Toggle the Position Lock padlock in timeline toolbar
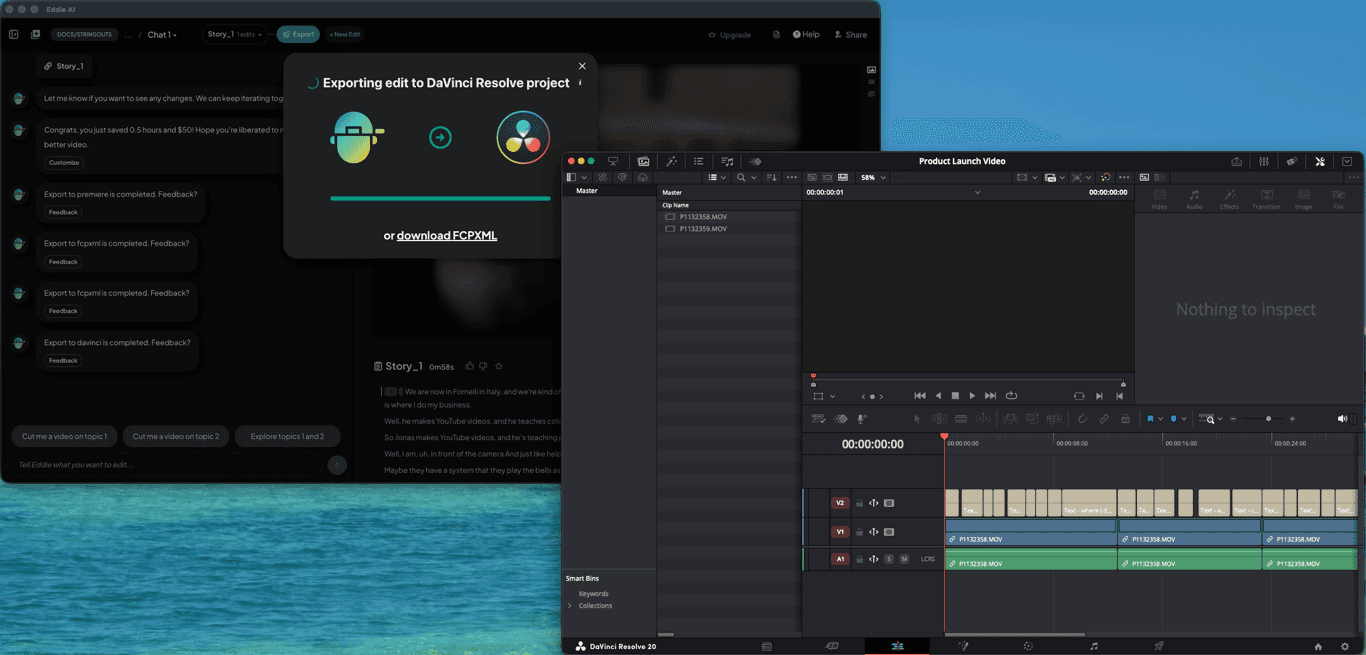The width and height of the screenshot is (1366, 655). (1125, 419)
